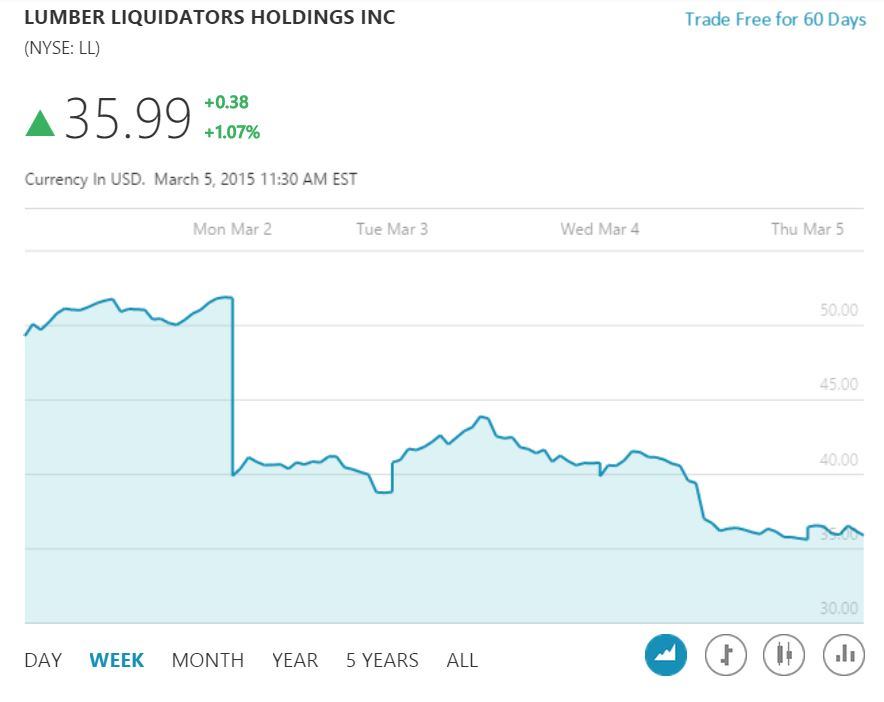
Task: Click the Tue Mar 3 date label
Action: point(392,229)
